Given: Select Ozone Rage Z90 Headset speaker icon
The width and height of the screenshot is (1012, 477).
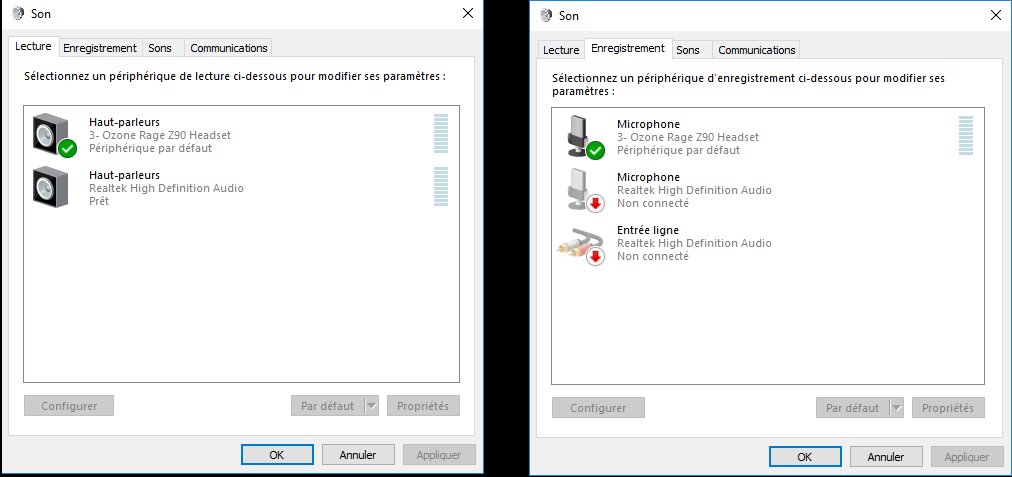Looking at the screenshot, I should [54, 135].
